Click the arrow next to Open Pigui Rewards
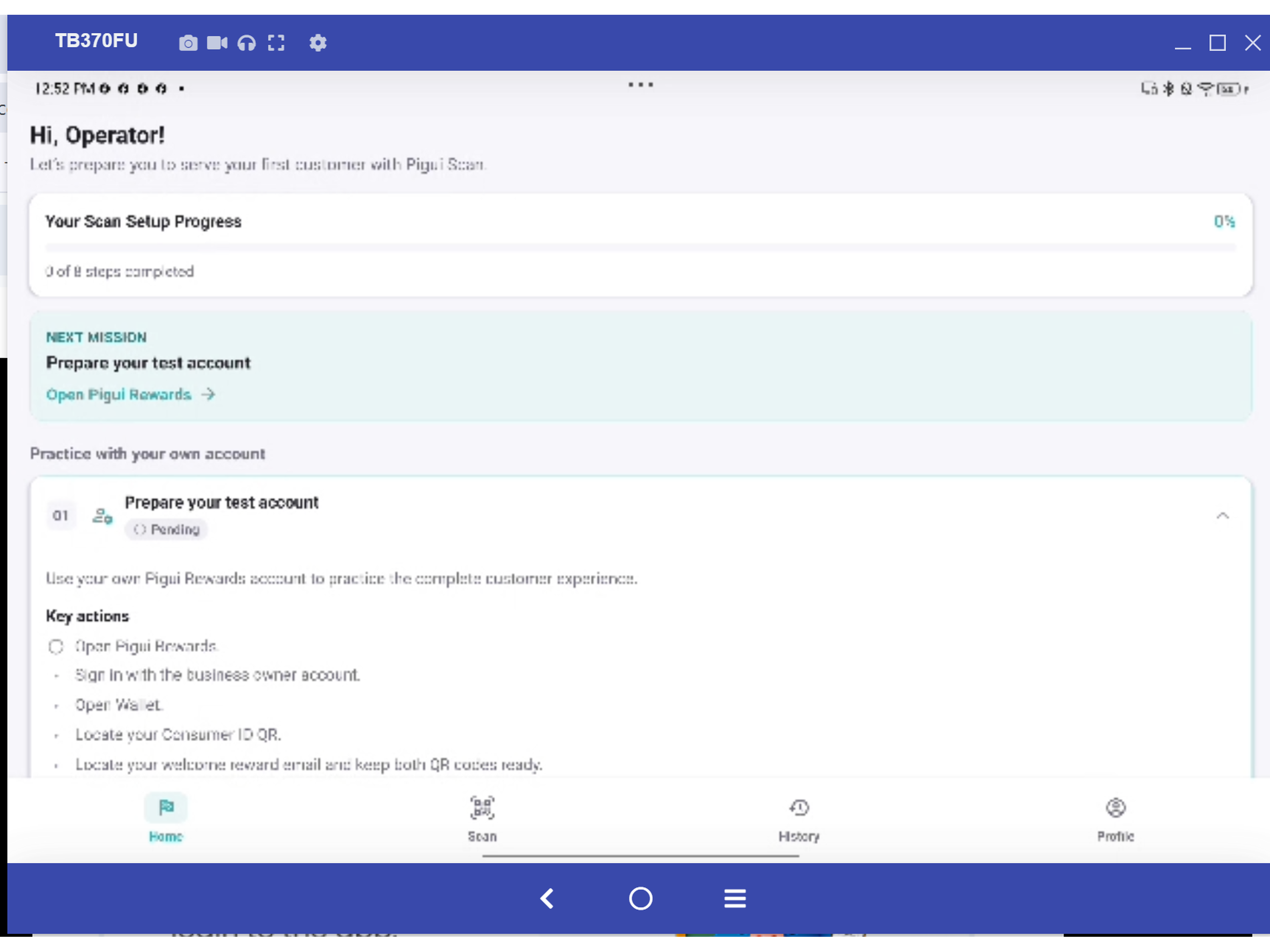 pos(209,394)
